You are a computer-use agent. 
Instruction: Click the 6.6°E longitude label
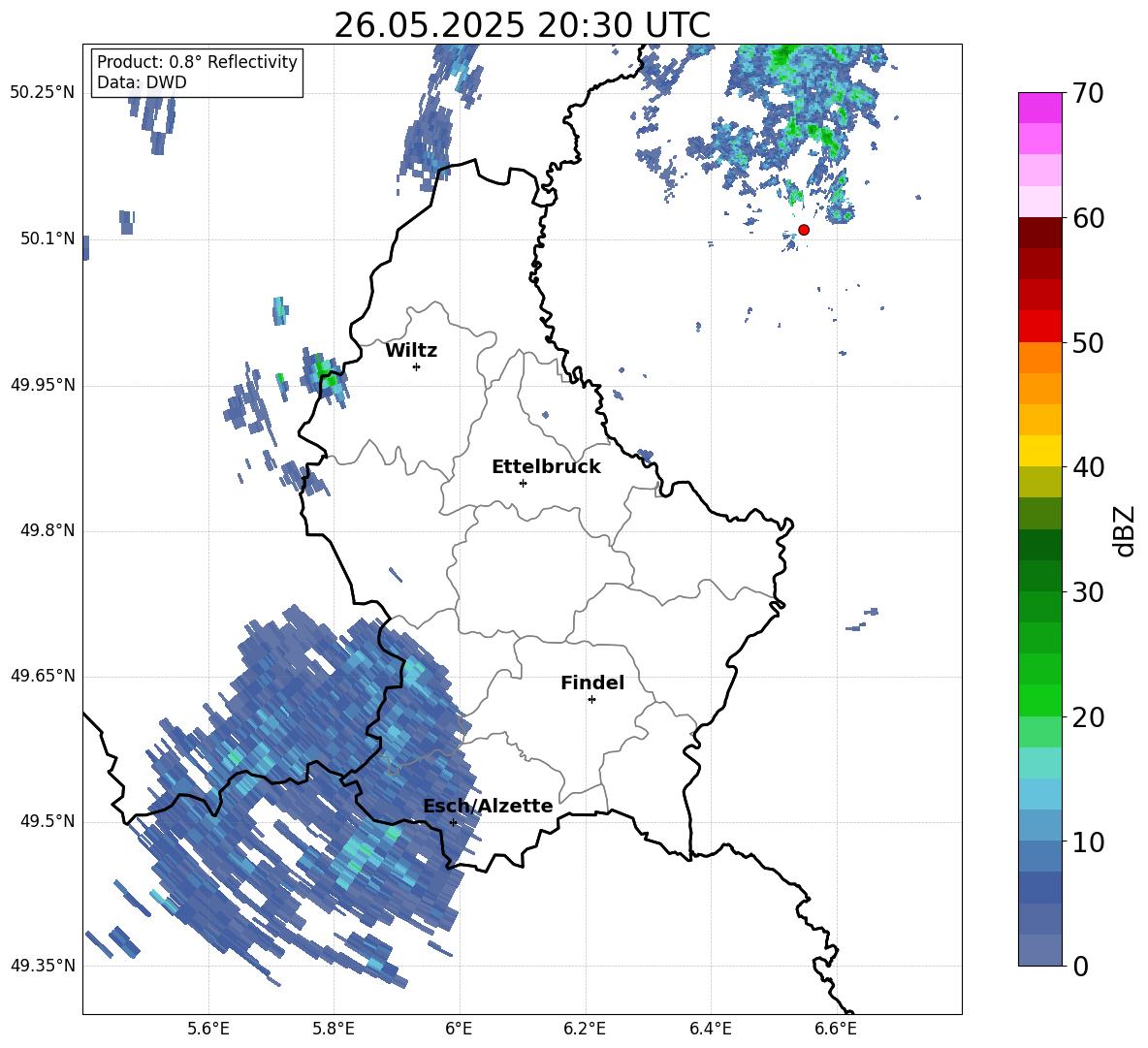click(x=836, y=1029)
